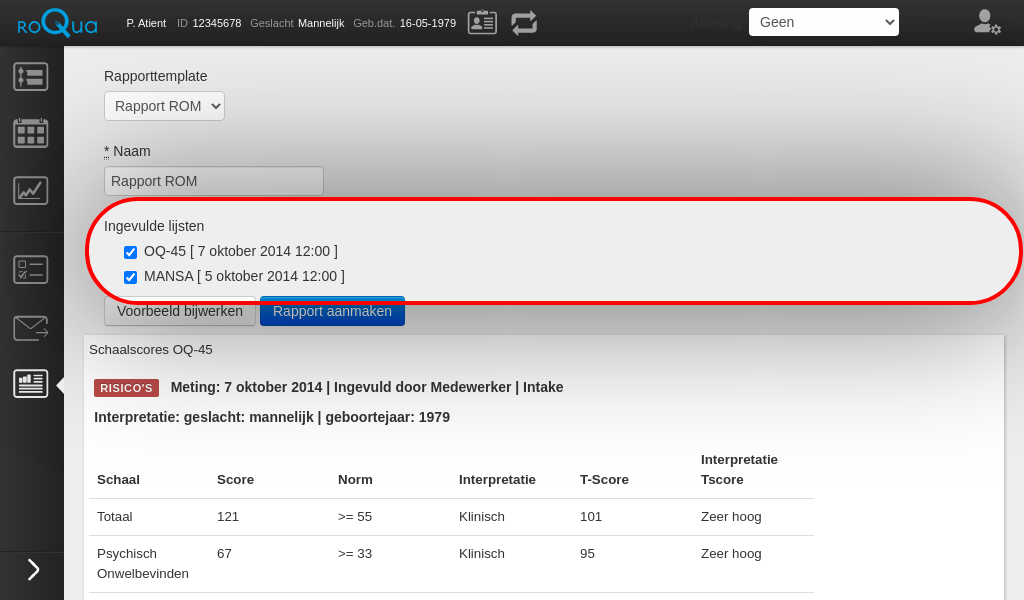Select the reports newspaper icon in sidebar
Viewport: 1024px width, 600px height.
pyautogui.click(x=30, y=384)
